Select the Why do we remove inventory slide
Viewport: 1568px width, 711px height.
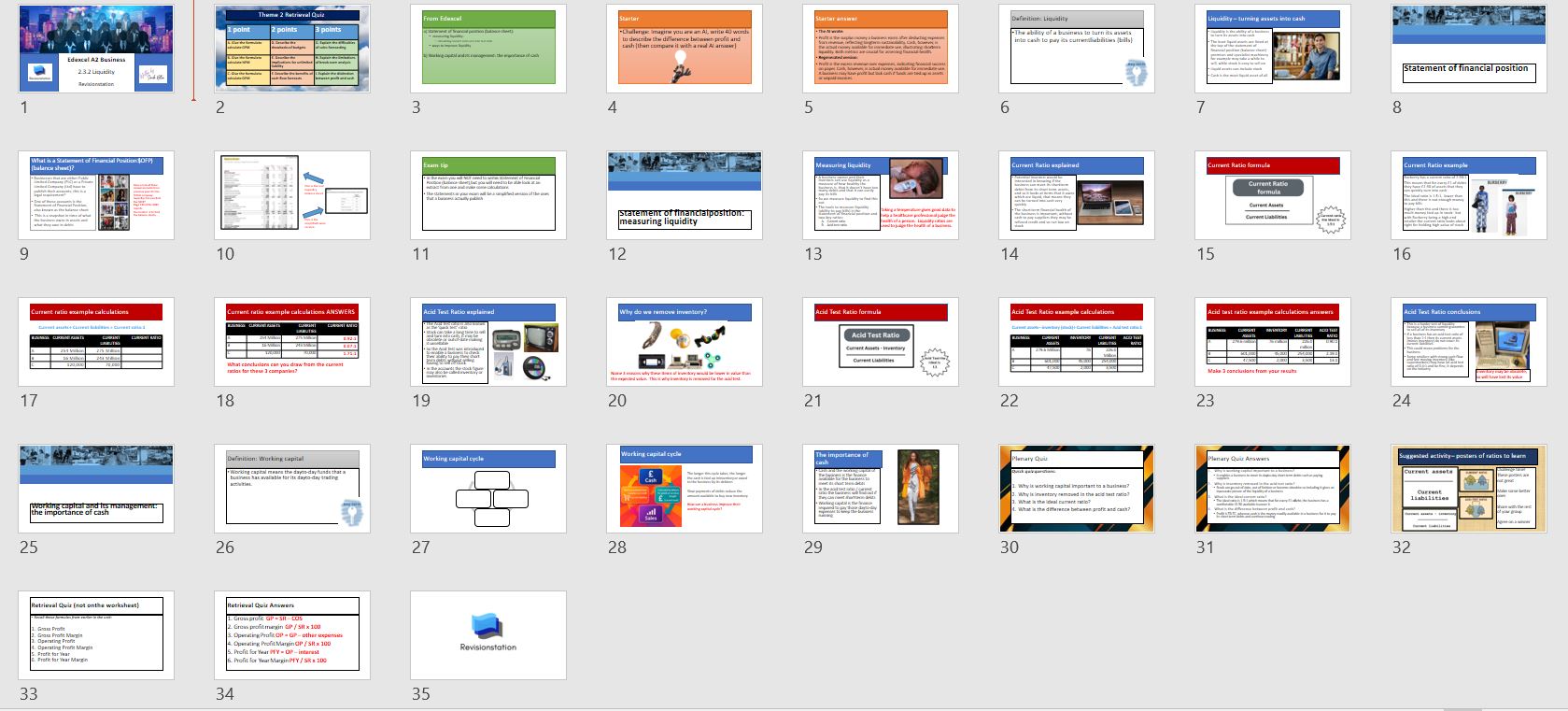tap(685, 342)
